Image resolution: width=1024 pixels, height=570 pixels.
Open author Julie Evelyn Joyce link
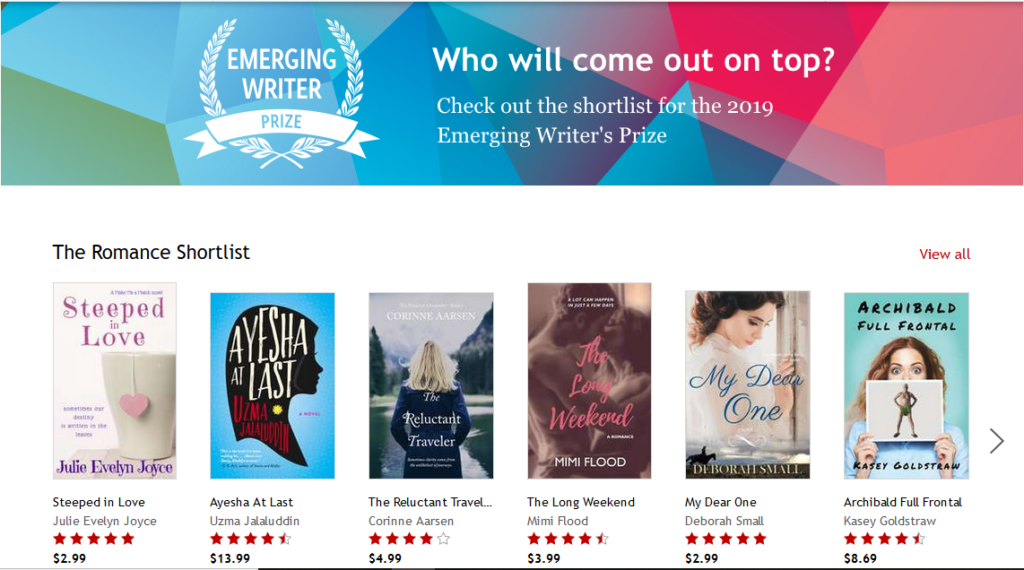[104, 521]
